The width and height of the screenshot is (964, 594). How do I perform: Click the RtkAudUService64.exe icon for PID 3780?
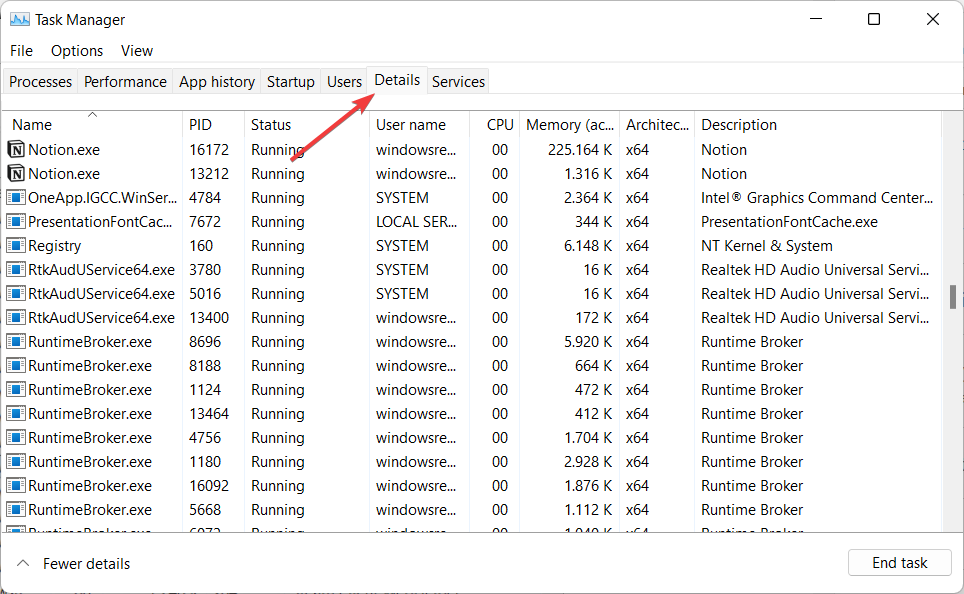click(x=16, y=269)
